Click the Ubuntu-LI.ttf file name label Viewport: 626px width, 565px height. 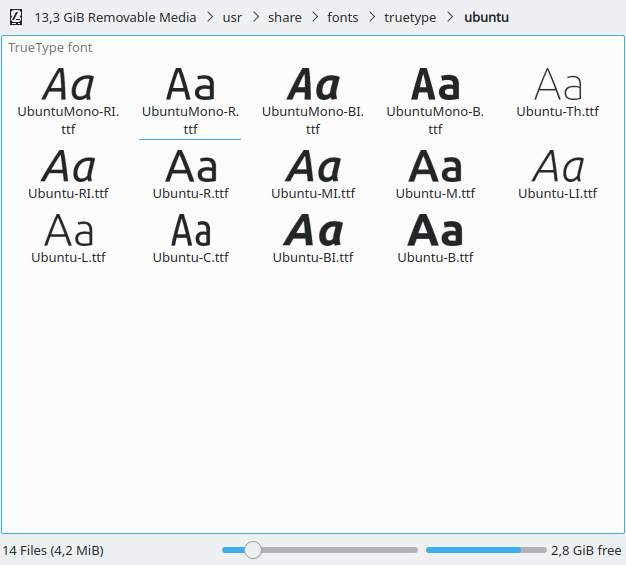(558, 194)
